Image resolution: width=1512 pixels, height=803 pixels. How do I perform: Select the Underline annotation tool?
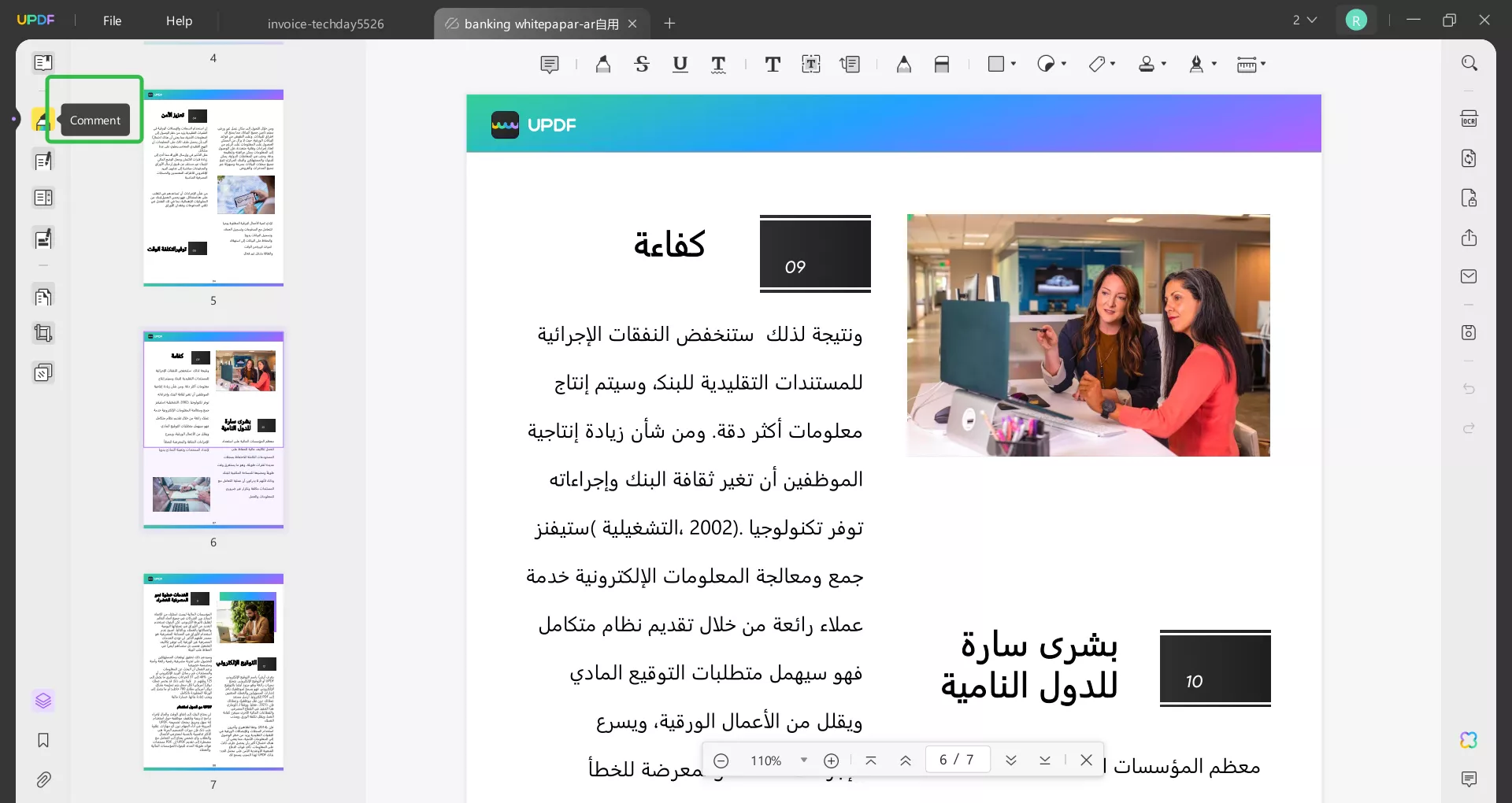pos(680,65)
